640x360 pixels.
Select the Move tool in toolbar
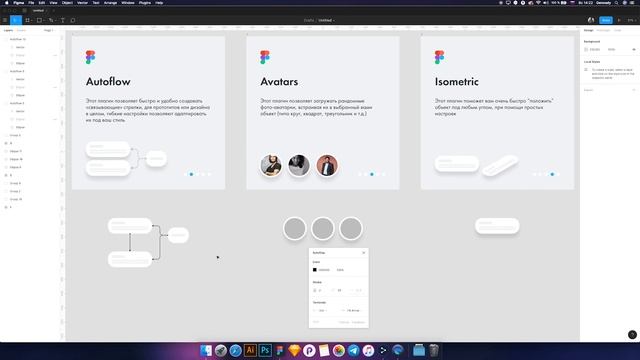tap(15, 20)
